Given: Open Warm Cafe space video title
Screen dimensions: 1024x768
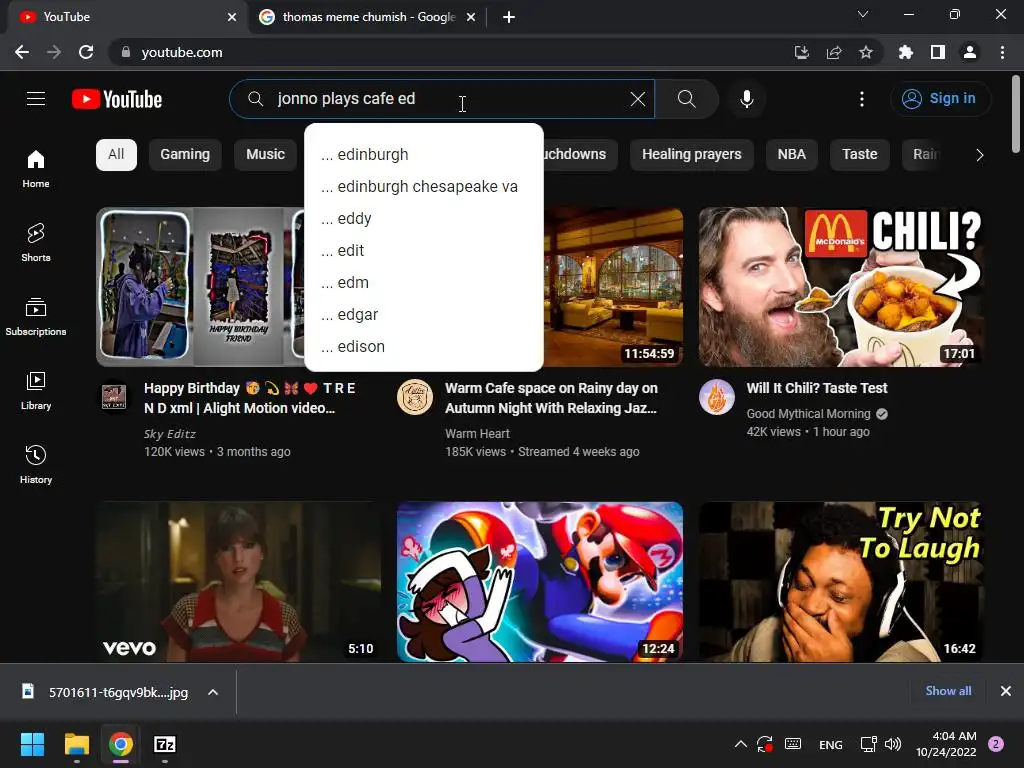Looking at the screenshot, I should (551, 398).
